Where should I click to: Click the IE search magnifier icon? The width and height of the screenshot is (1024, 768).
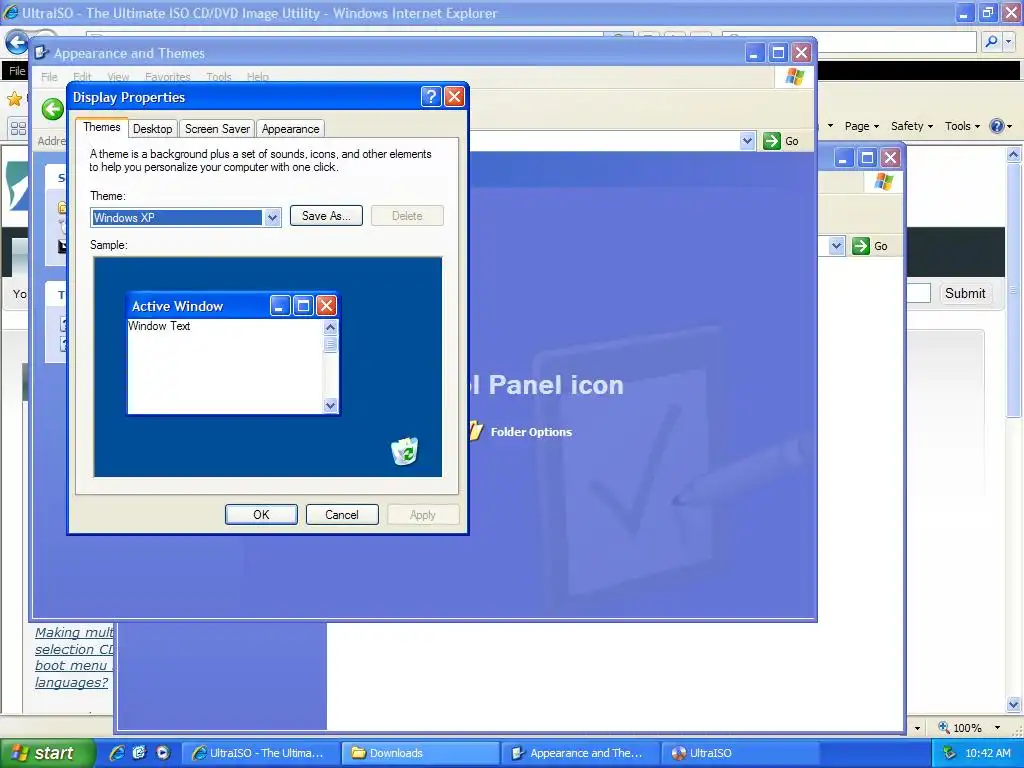[x=991, y=42]
